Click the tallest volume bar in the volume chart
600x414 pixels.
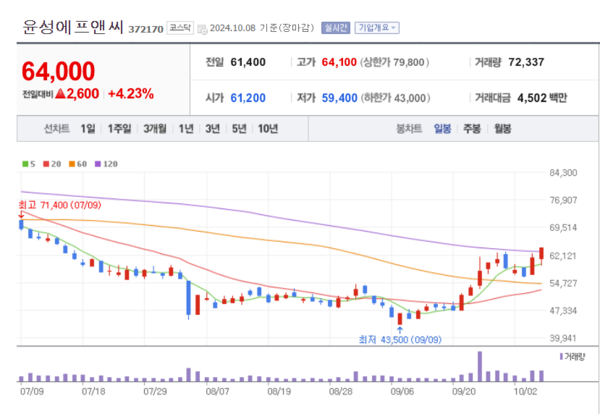[x=480, y=367]
